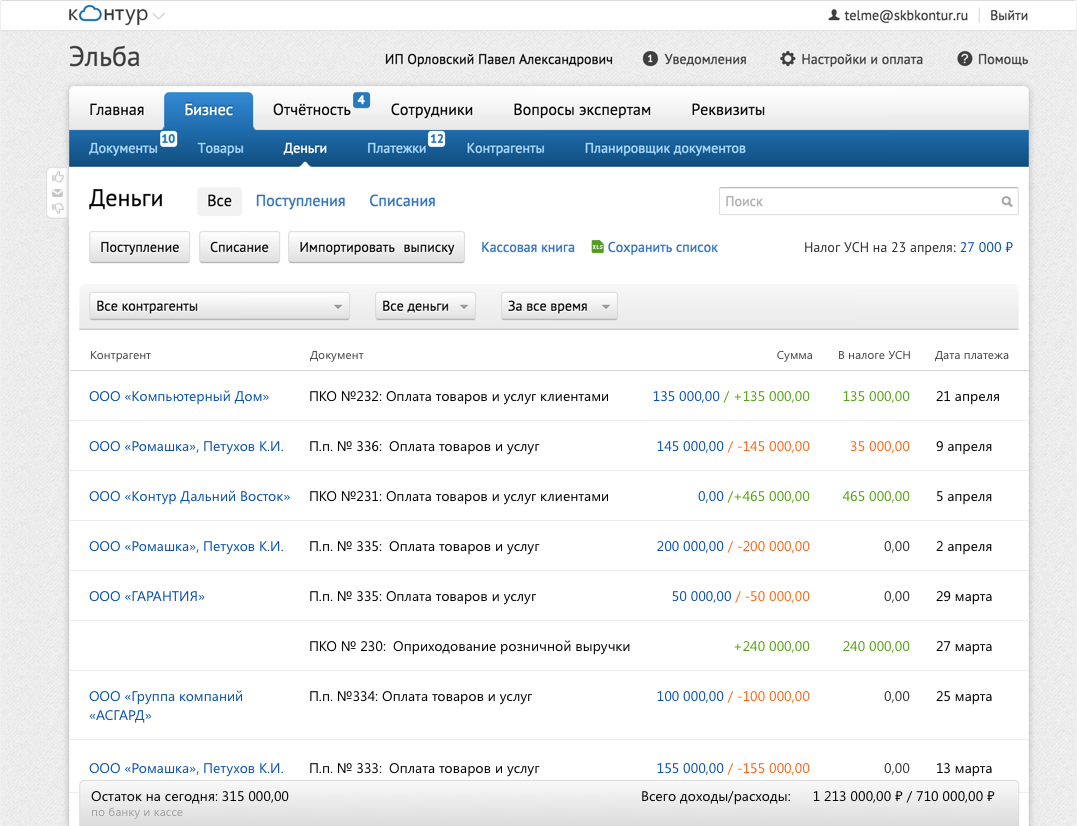
Task: Click the Эльба product title
Action: tap(104, 57)
